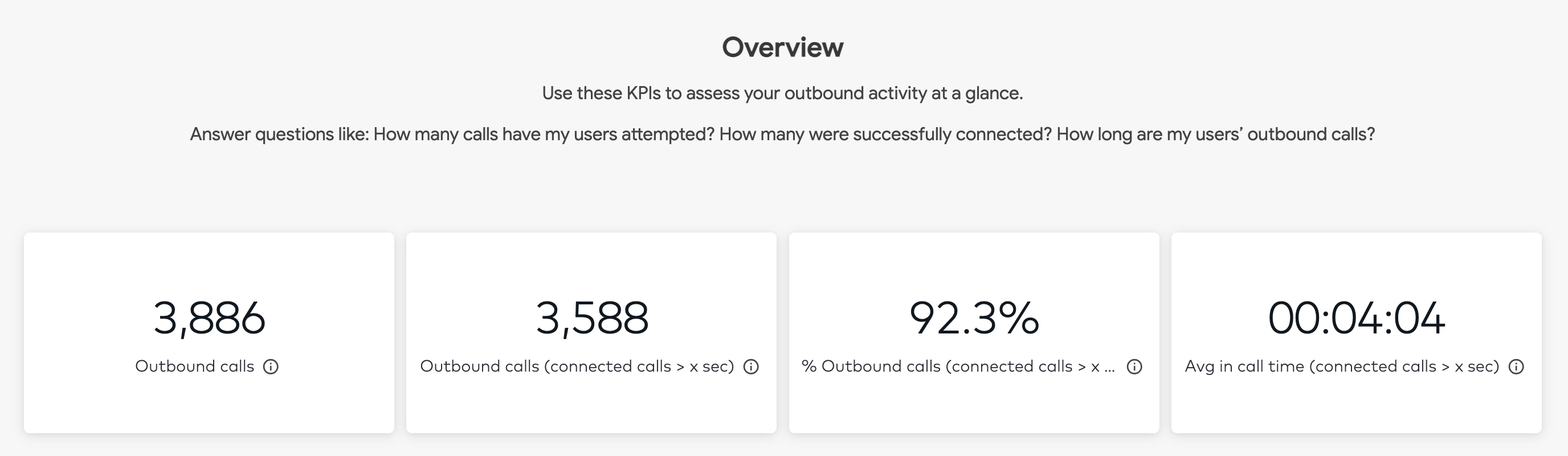Click "How many calls have my users attempted?" text
Screen dimensions: 1568x456
pos(544,134)
